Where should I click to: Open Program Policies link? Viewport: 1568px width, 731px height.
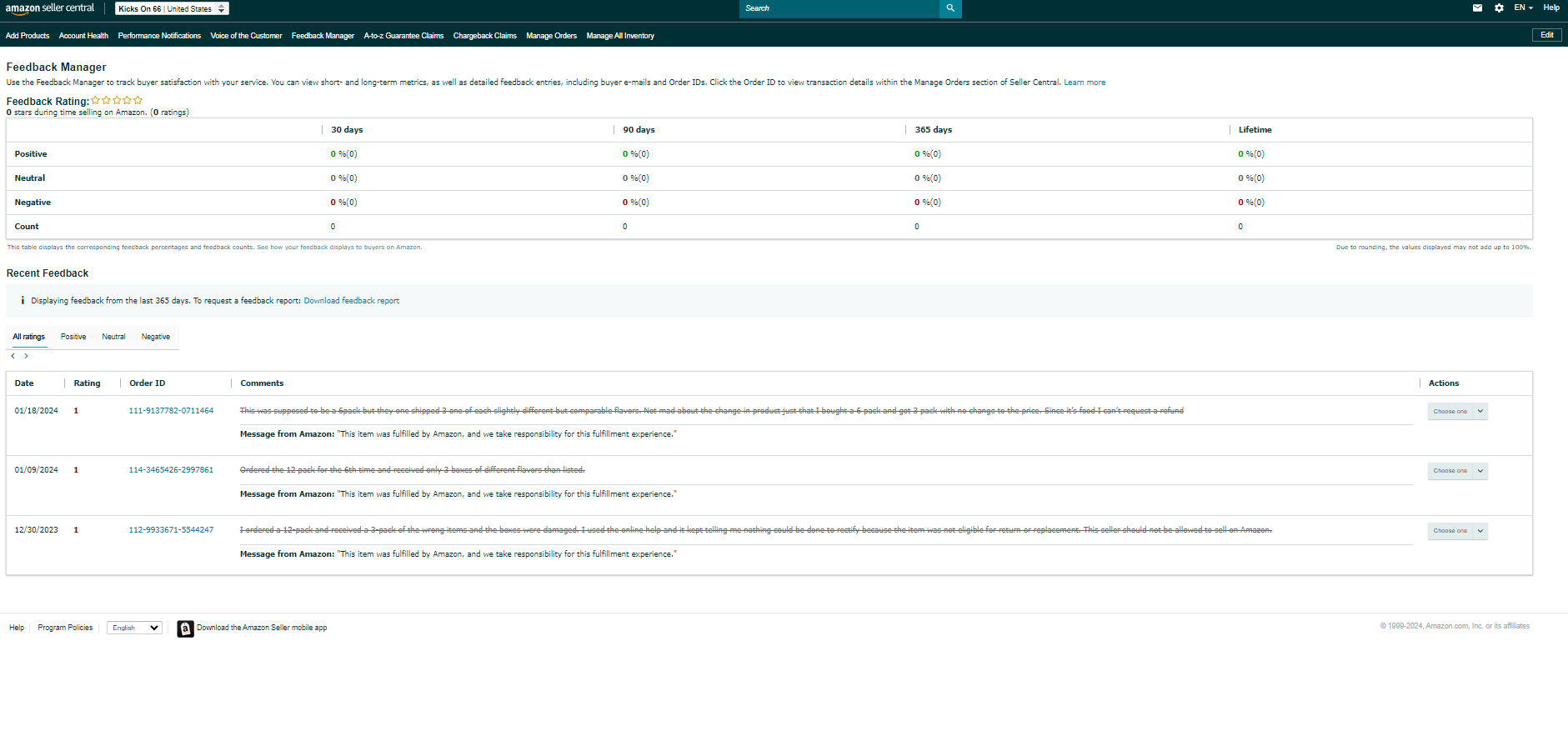click(65, 628)
